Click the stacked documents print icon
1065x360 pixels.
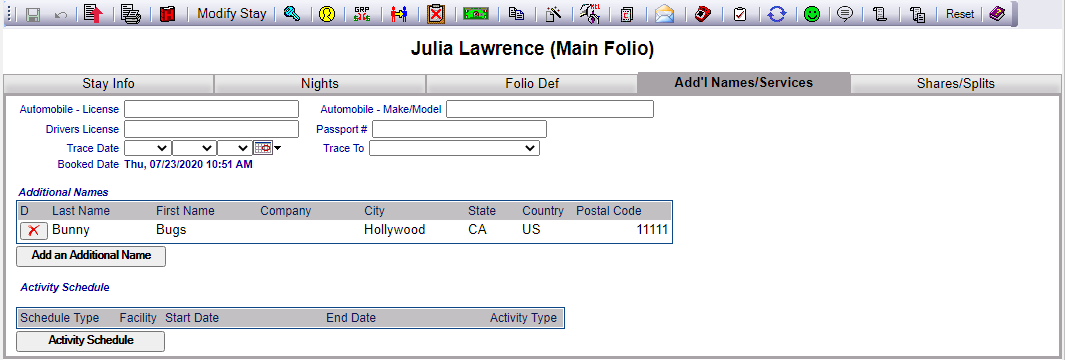pos(130,14)
